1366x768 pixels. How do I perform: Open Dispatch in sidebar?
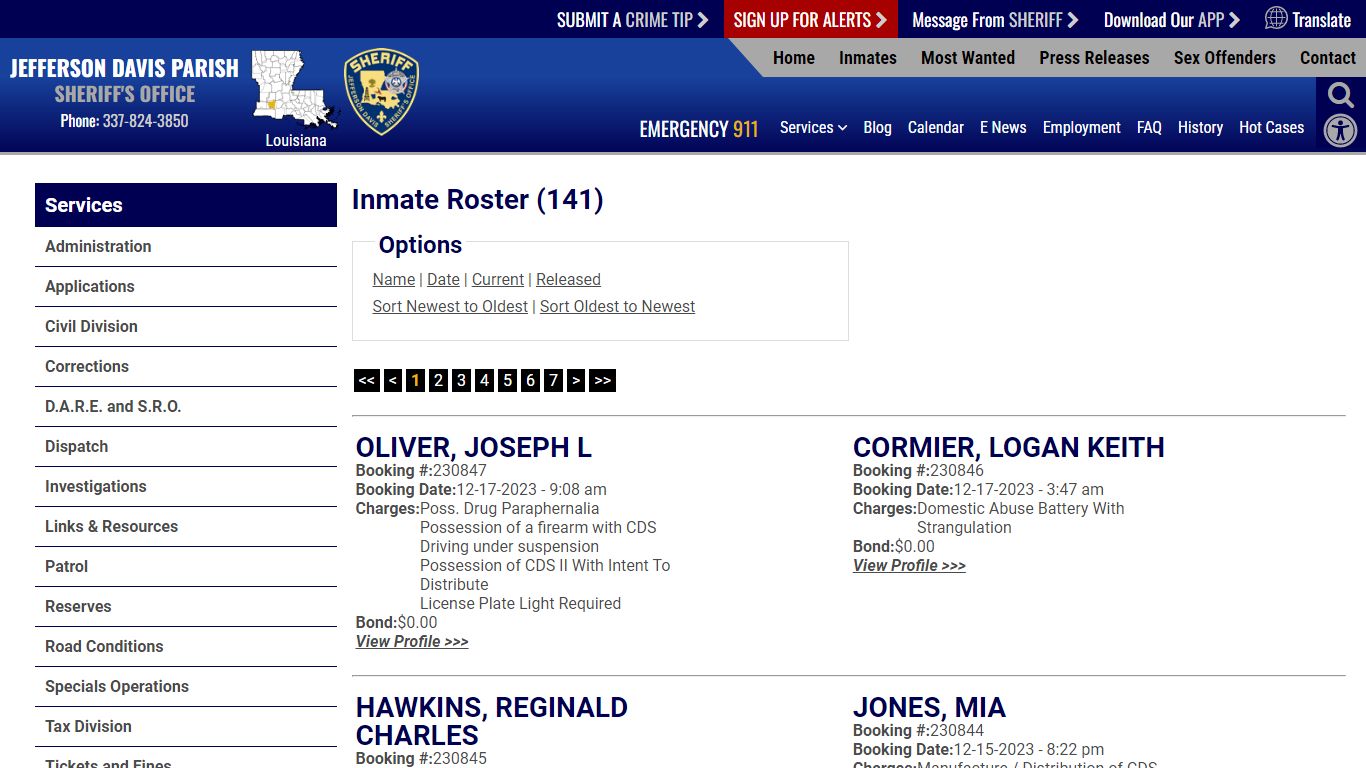[x=186, y=446]
